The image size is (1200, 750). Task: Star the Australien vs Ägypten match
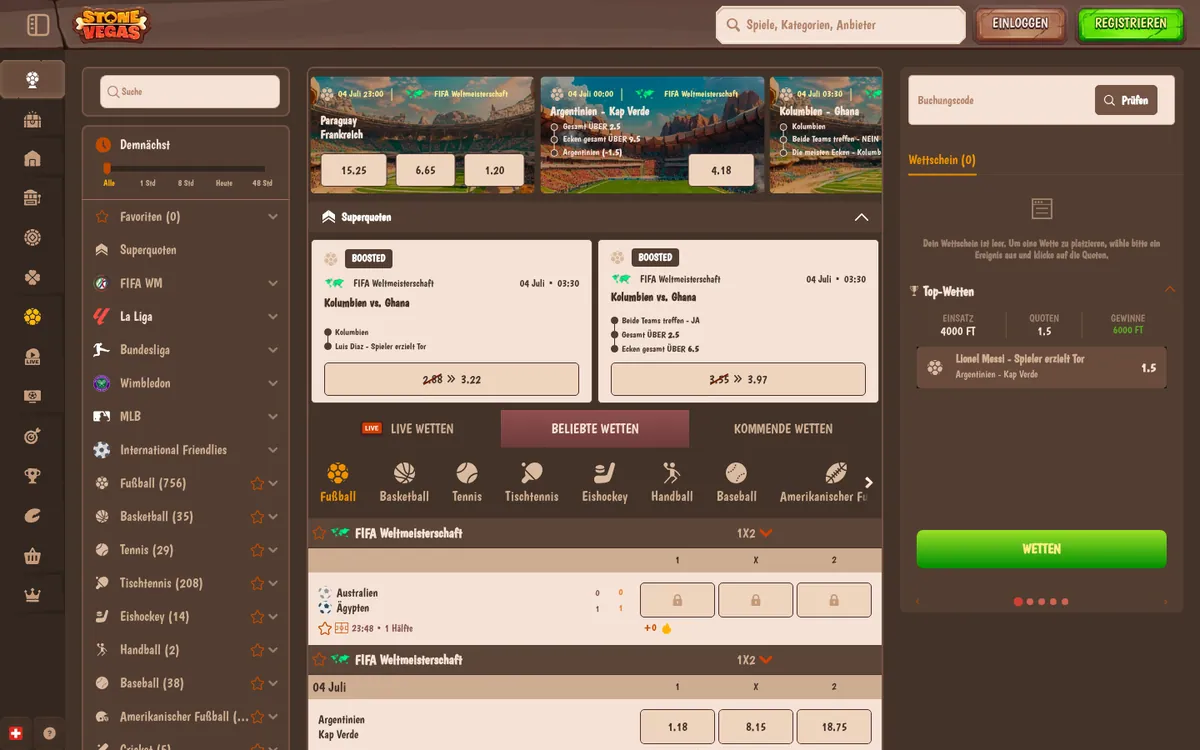(325, 628)
